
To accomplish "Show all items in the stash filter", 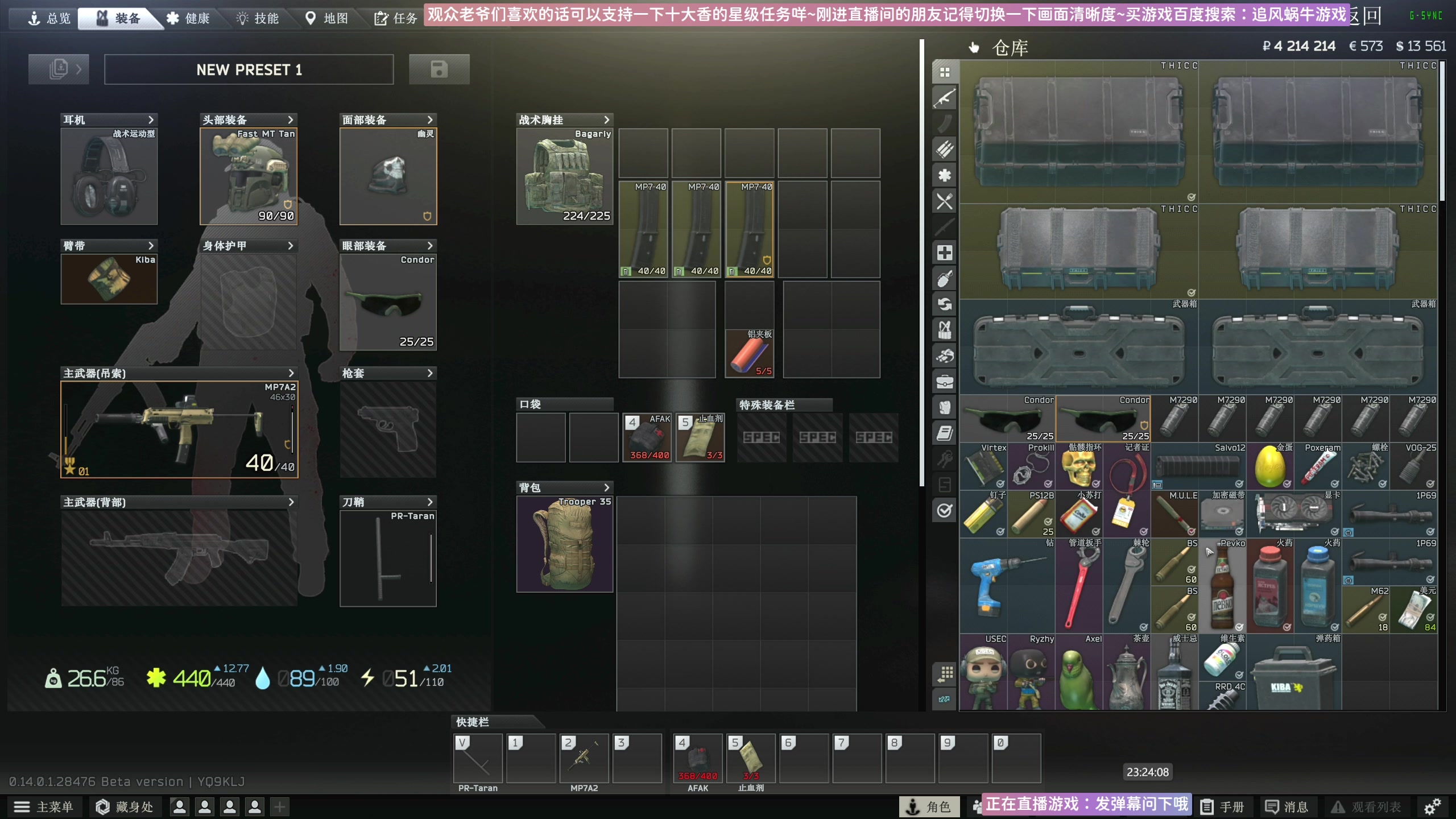I will pos(945,72).
